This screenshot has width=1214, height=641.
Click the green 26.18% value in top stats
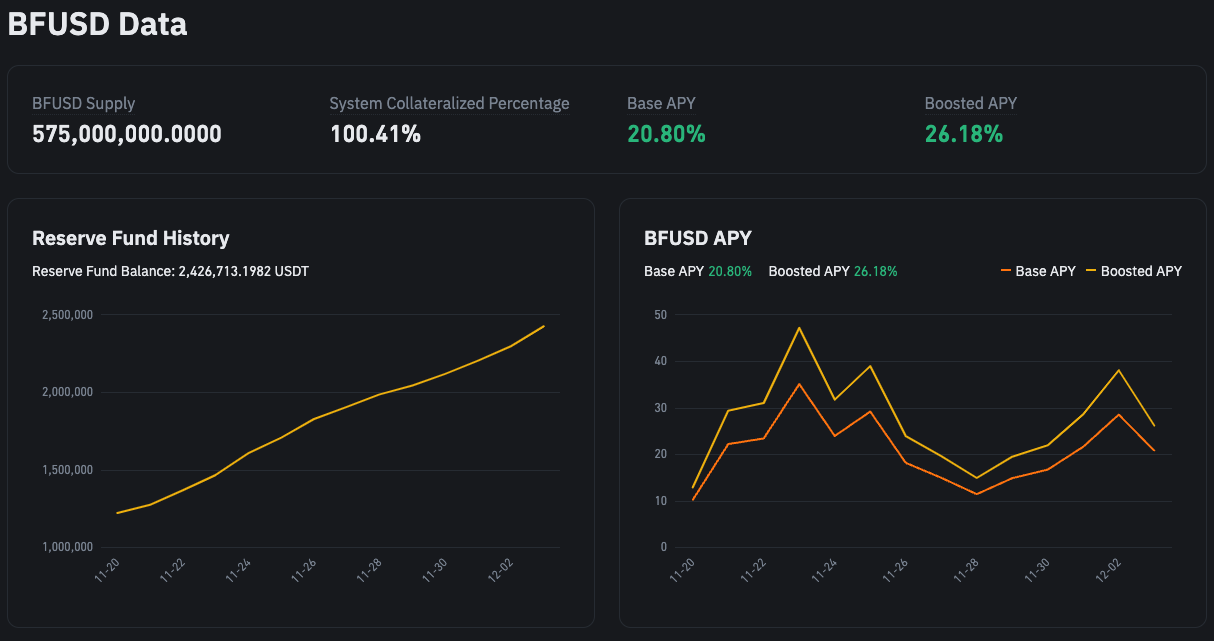point(963,134)
